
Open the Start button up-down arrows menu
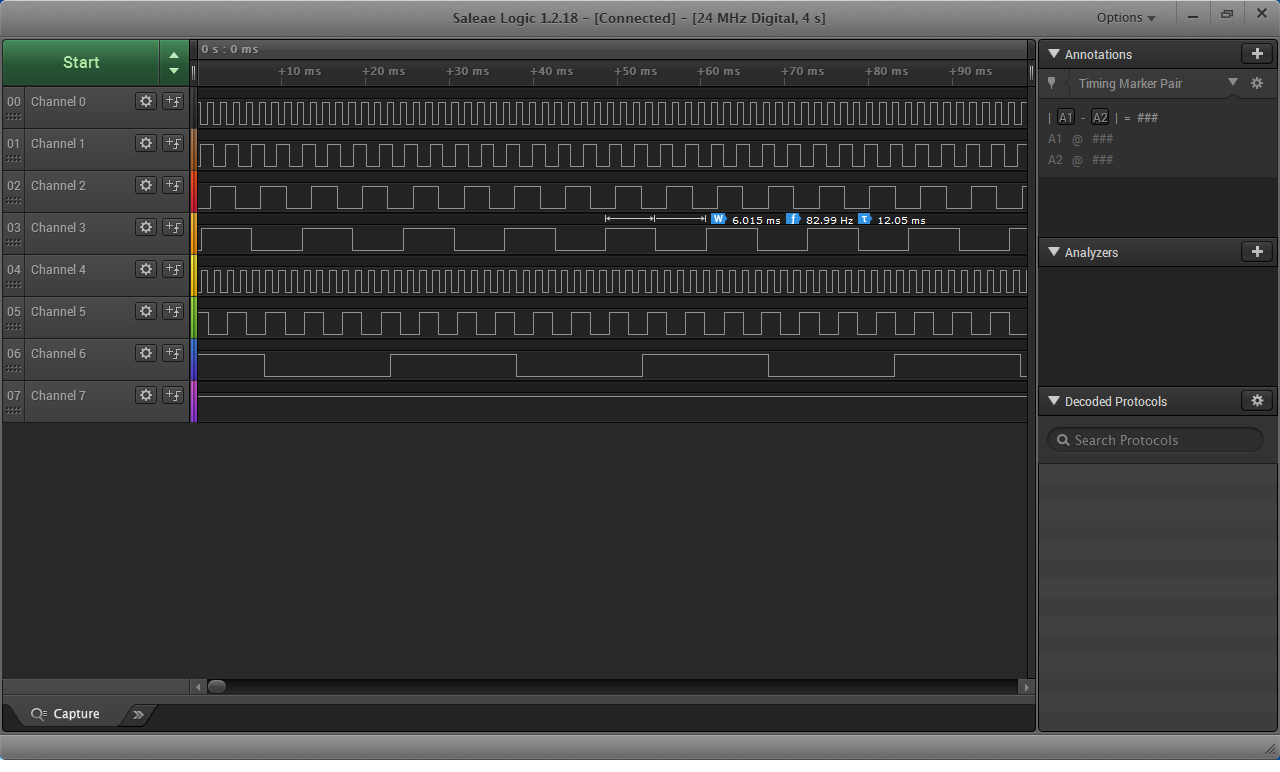point(174,62)
